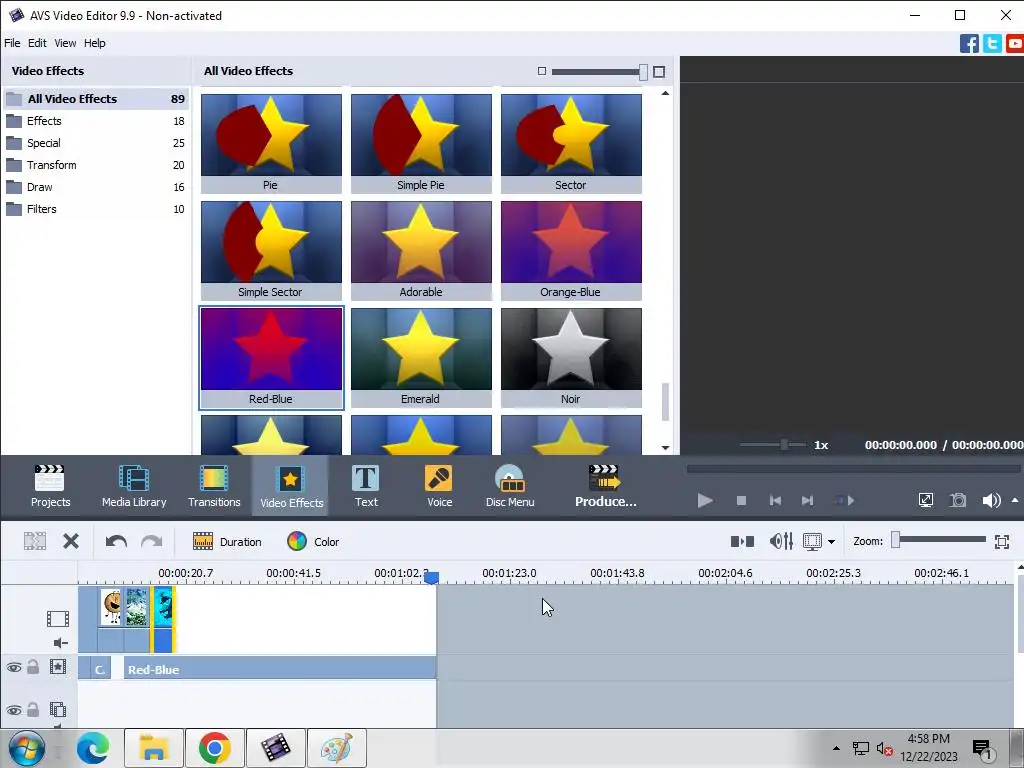
Task: Open the Disc Menu section
Action: (x=510, y=486)
